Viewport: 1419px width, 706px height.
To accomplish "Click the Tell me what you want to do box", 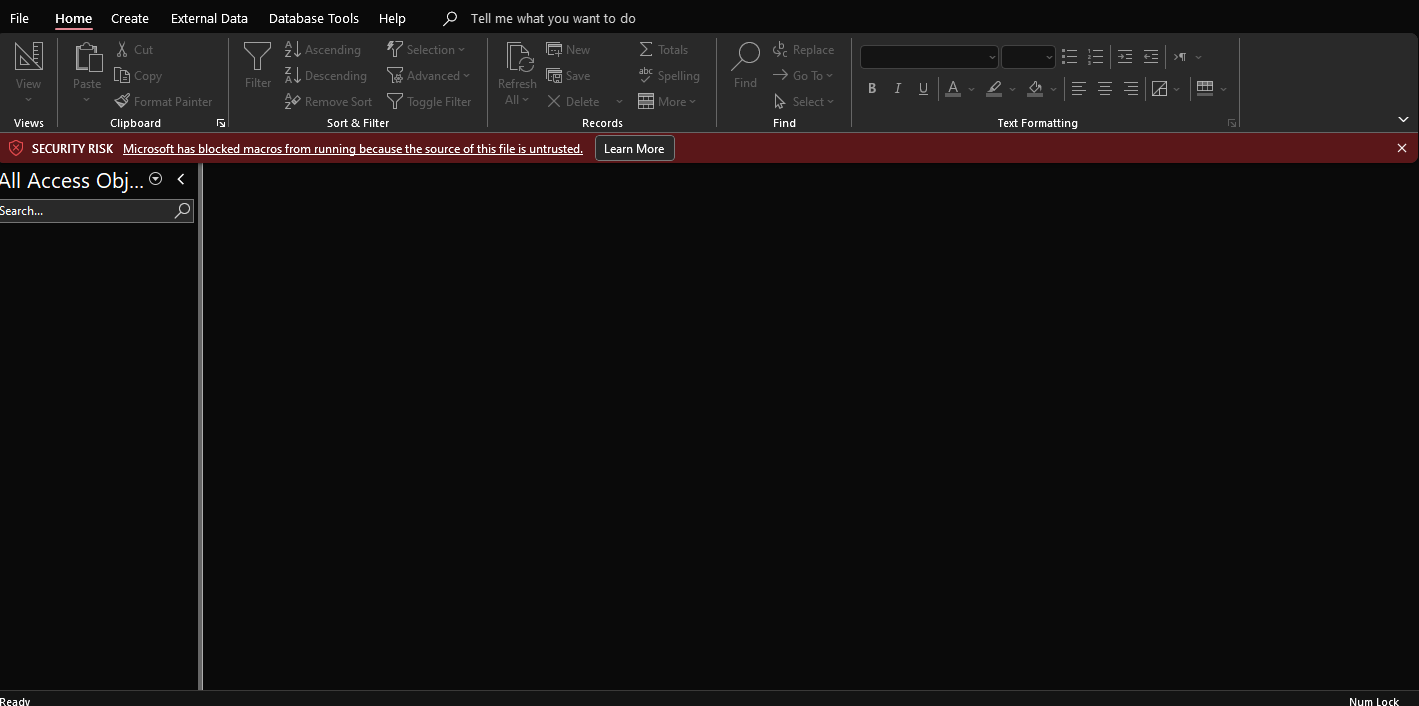I will (x=553, y=18).
